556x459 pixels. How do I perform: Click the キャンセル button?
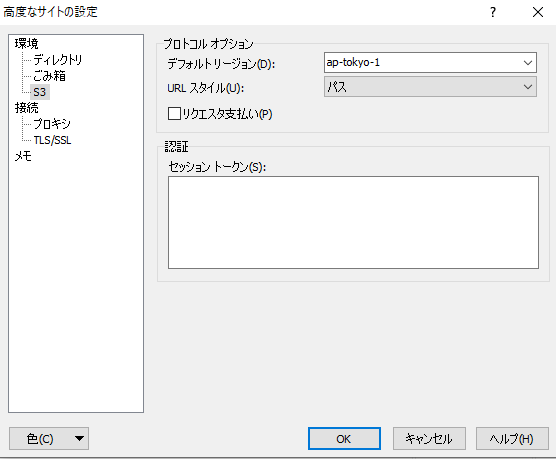429,439
